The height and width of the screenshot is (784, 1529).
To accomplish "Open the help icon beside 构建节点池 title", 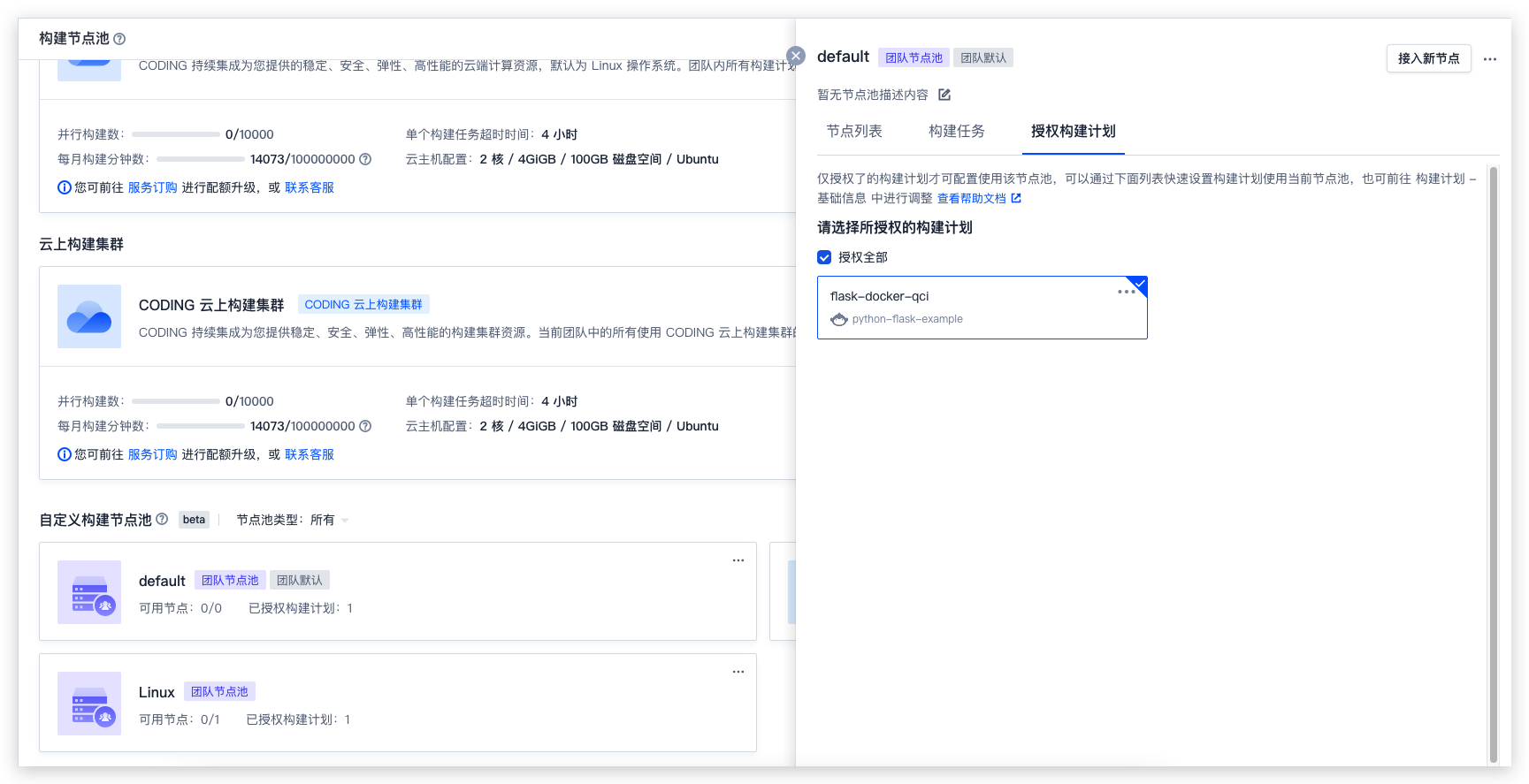I will (119, 39).
